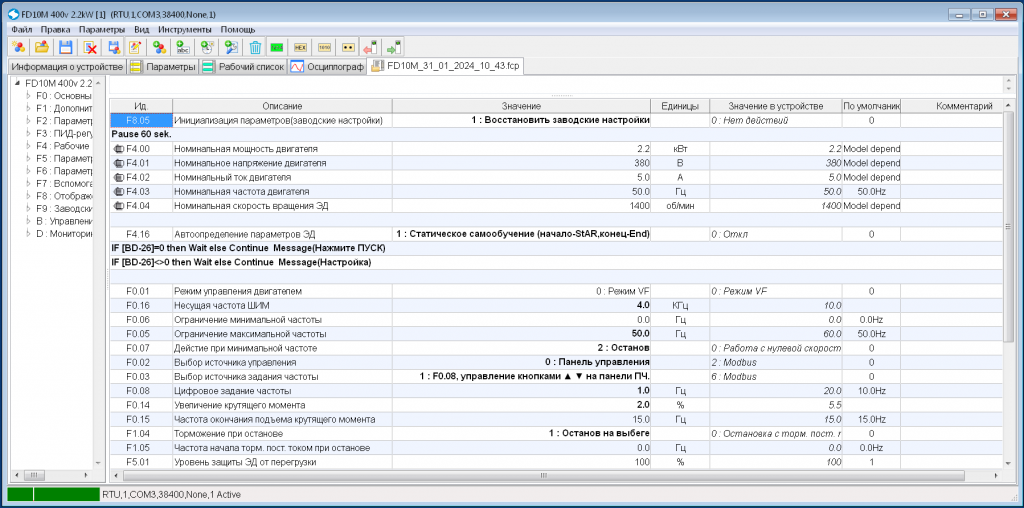Viewport: 1024px width, 508px height.
Task: Open the Файл menu
Action: pos(22,29)
